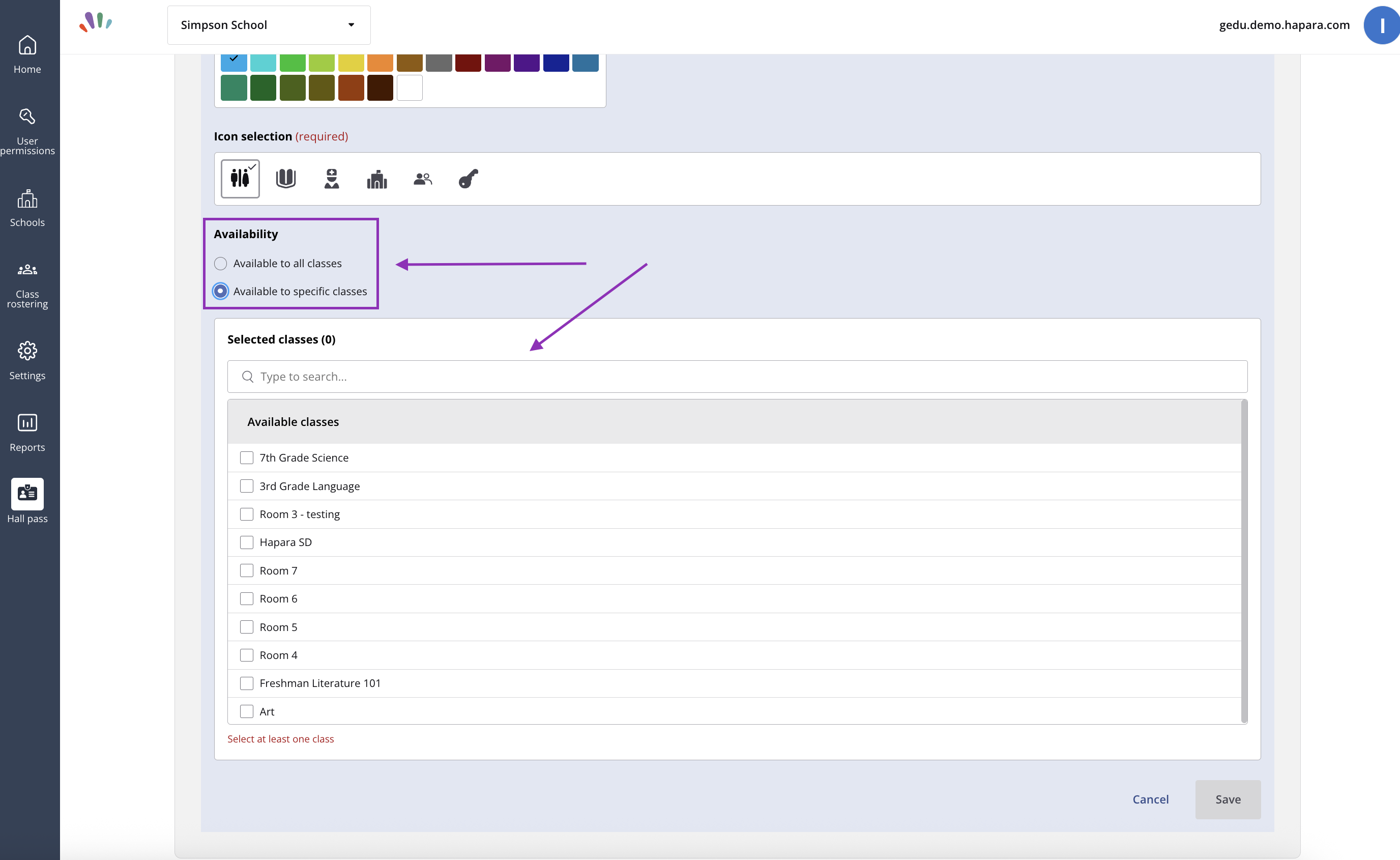Image resolution: width=1400 pixels, height=860 pixels.
Task: Pick the cyan color swatch
Action: 264,63
